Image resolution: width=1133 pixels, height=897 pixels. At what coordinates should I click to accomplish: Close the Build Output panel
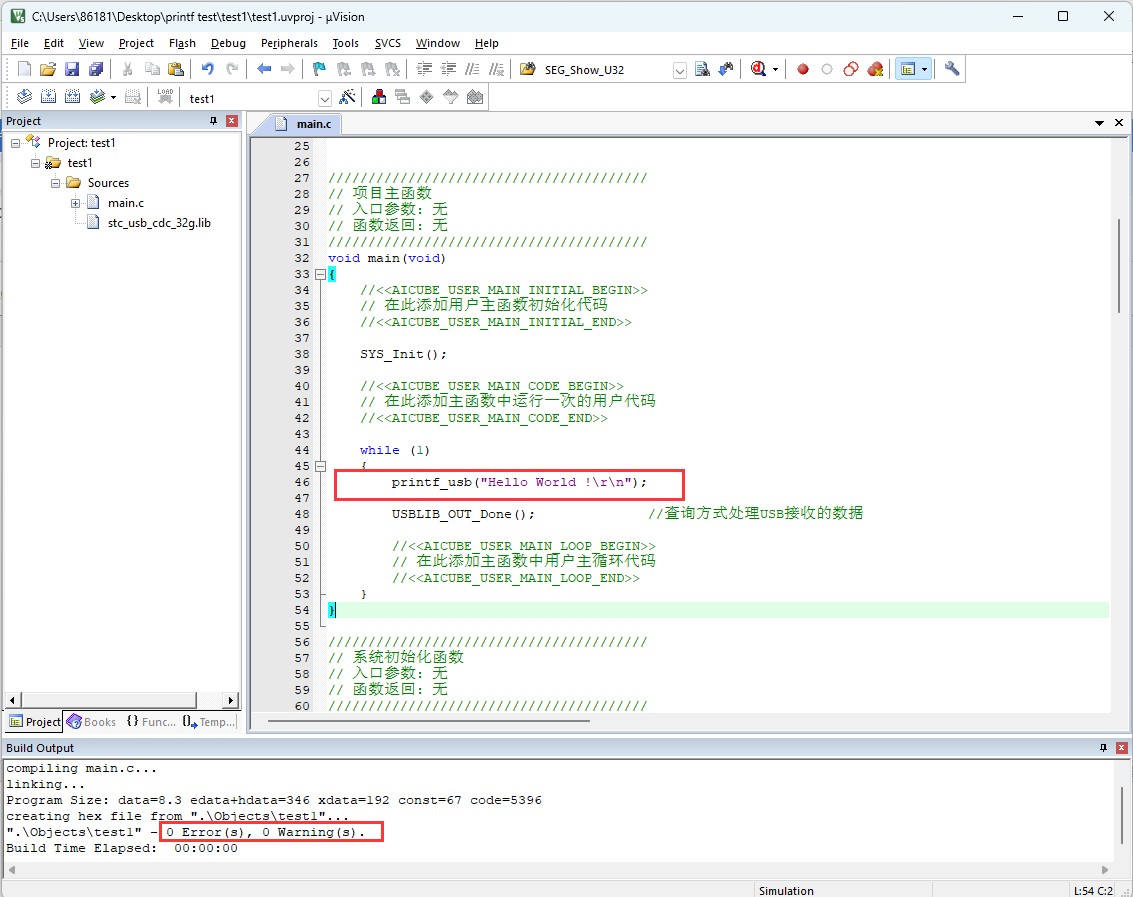pos(1121,748)
